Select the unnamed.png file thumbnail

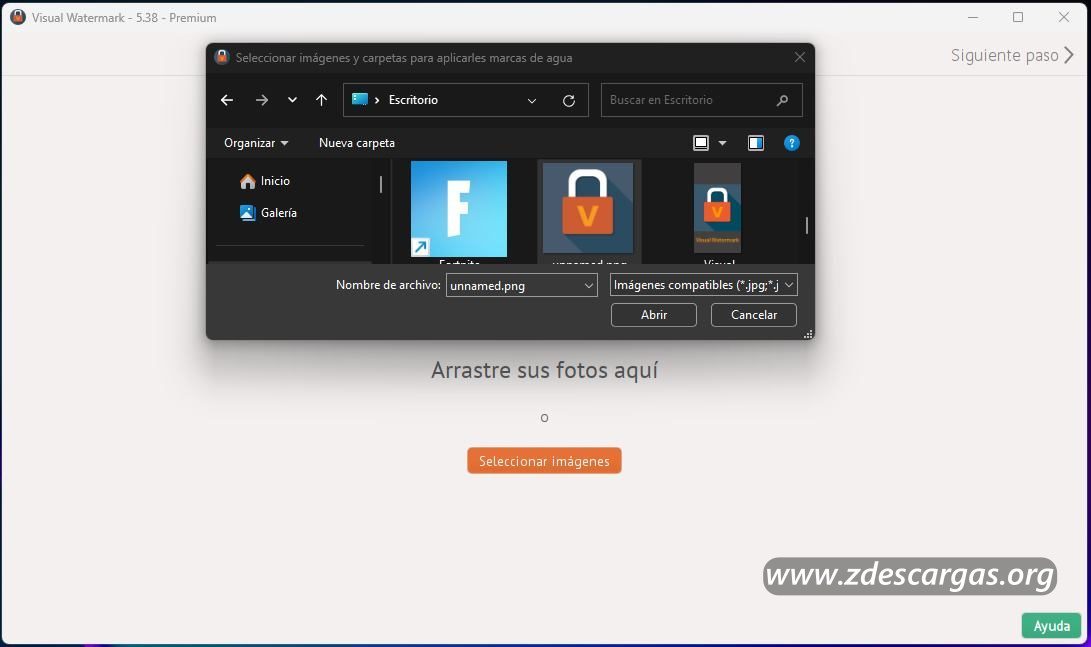point(588,209)
